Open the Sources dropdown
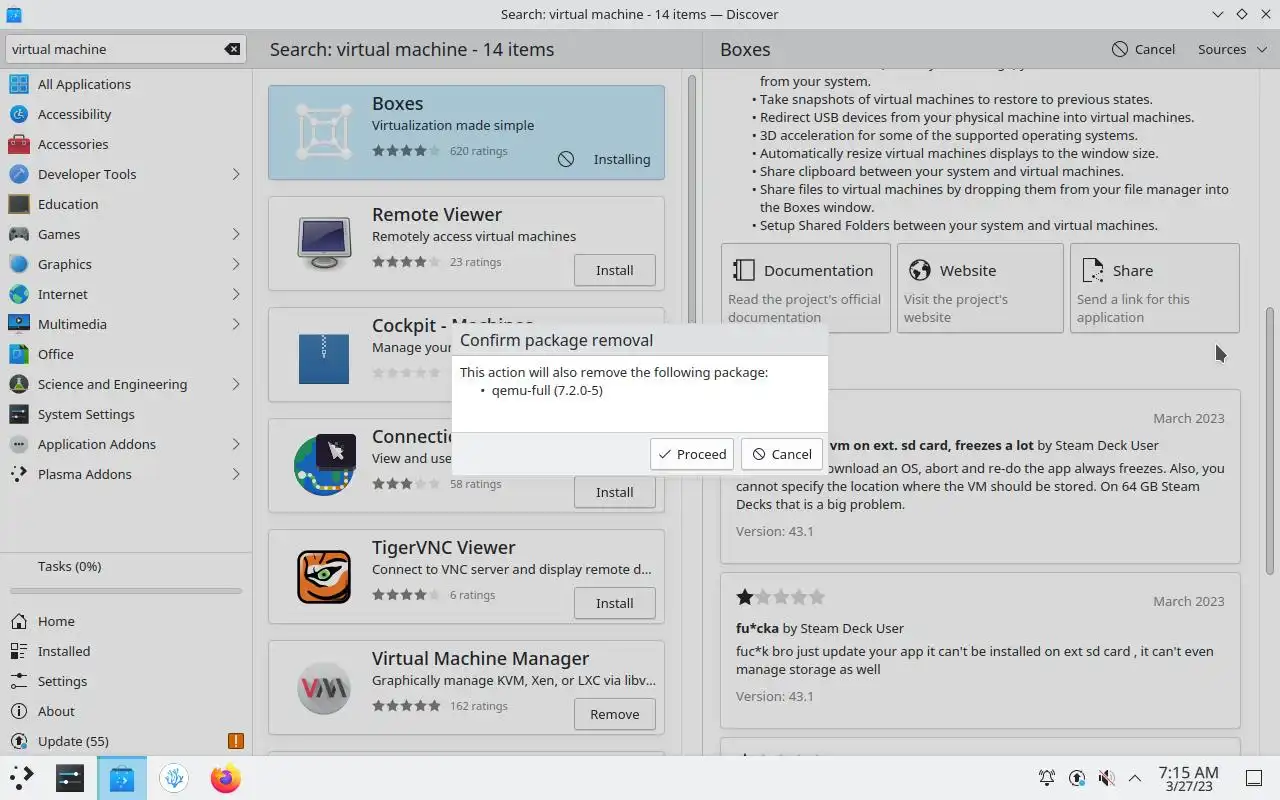This screenshot has height=800, width=1280. [x=1232, y=49]
